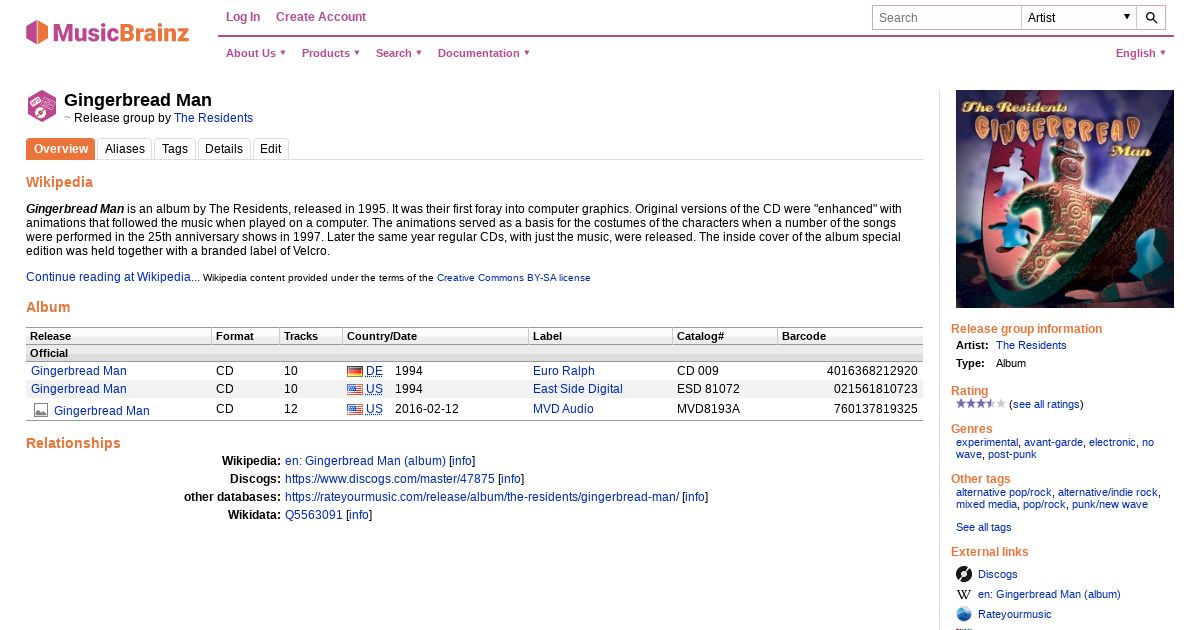Screen dimensions: 1200x630
Task: Focus the Search input field
Action: (x=947, y=17)
